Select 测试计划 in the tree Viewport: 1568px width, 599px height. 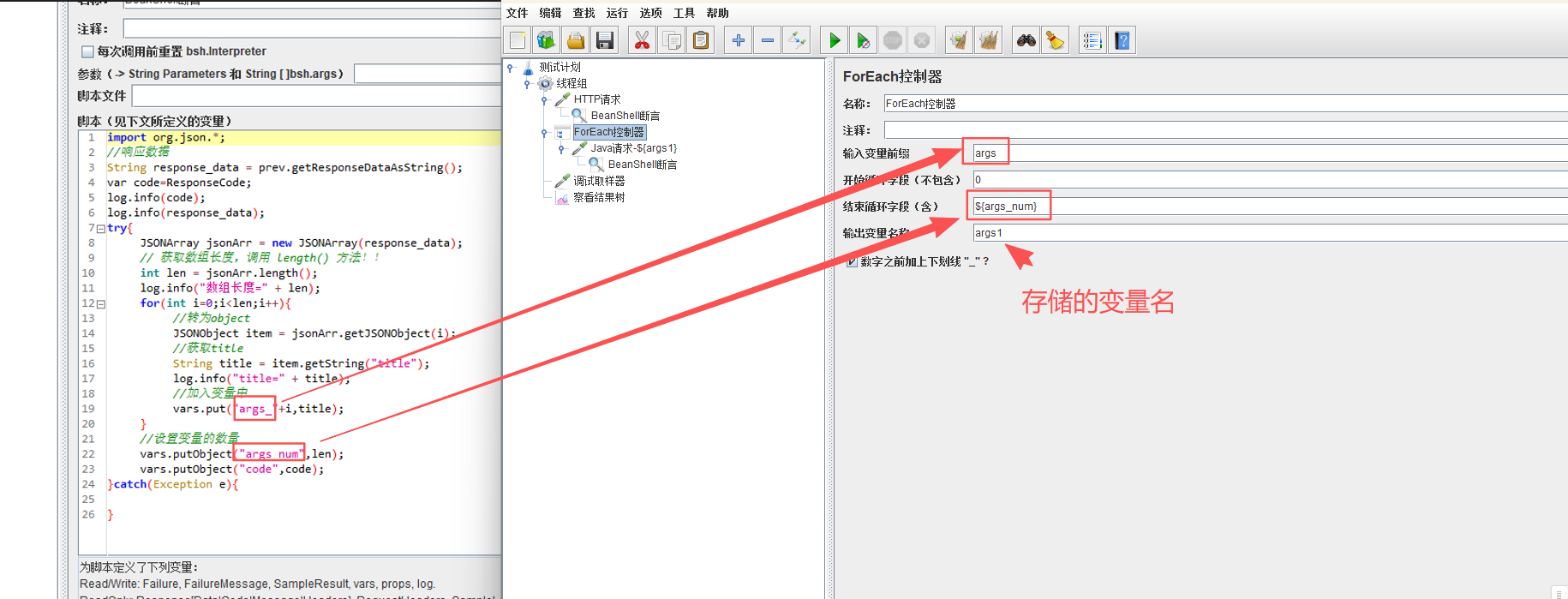coord(560,67)
